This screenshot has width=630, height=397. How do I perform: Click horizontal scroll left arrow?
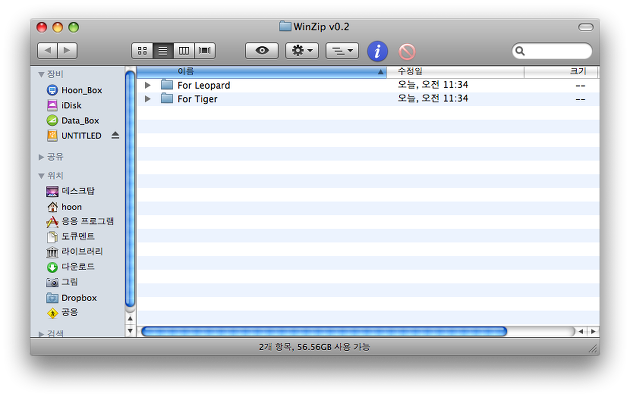[581, 332]
